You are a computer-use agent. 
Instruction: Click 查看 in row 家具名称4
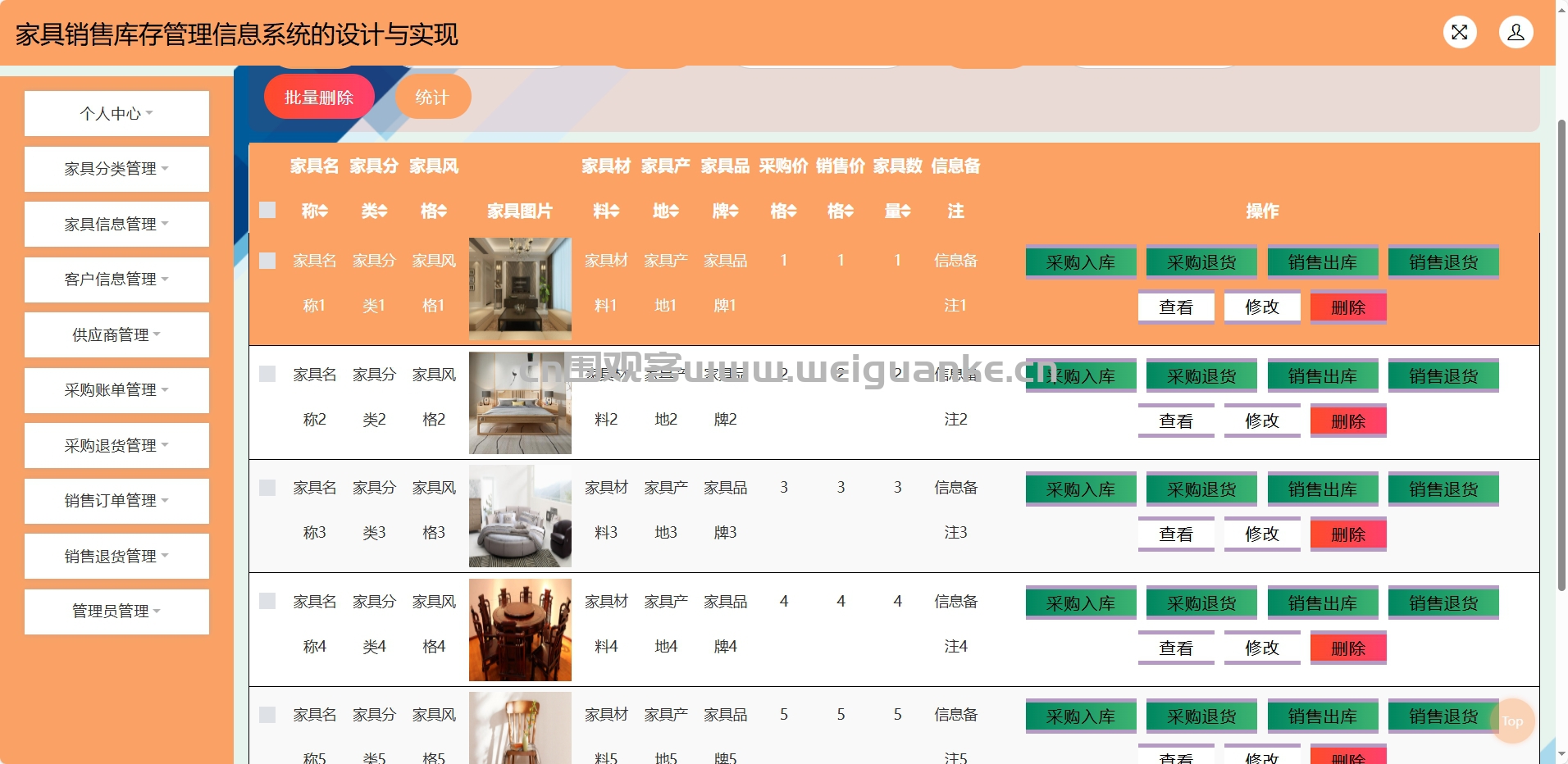(1176, 648)
